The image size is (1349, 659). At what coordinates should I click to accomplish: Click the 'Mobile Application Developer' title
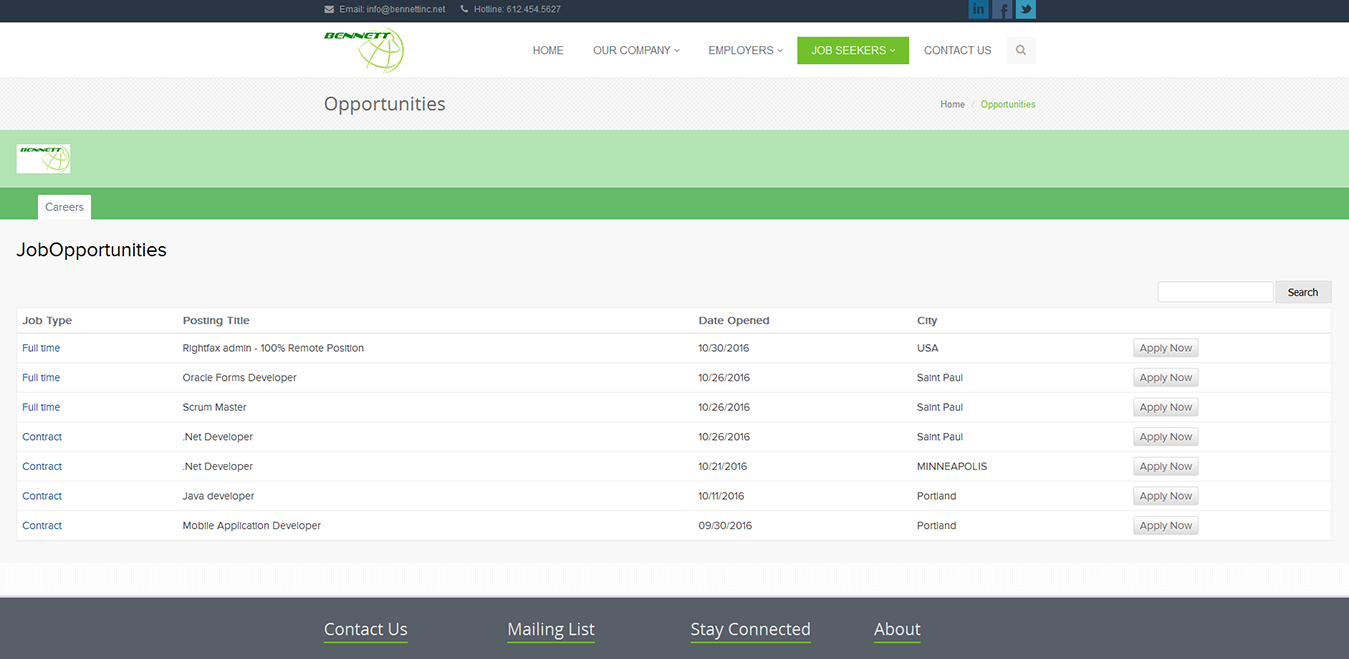pos(251,525)
